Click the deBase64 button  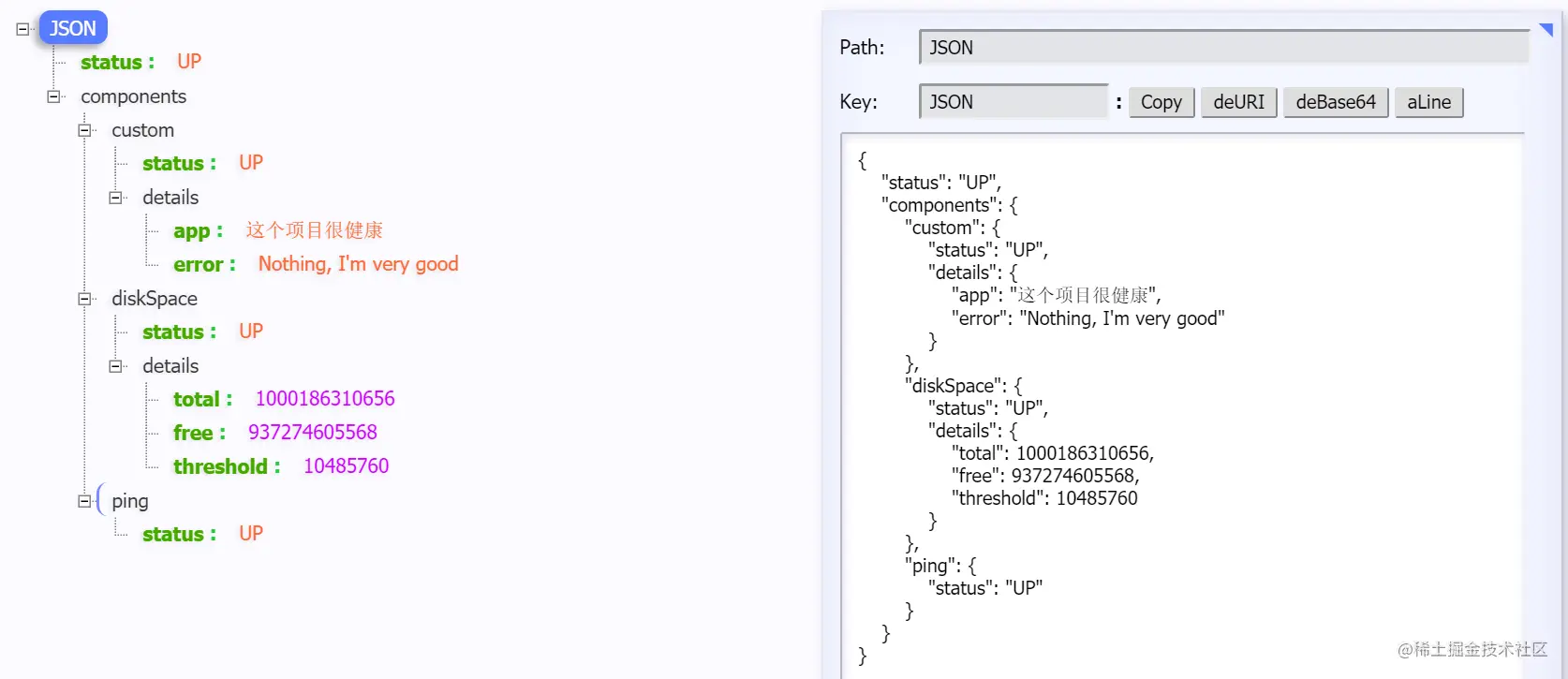click(1336, 102)
